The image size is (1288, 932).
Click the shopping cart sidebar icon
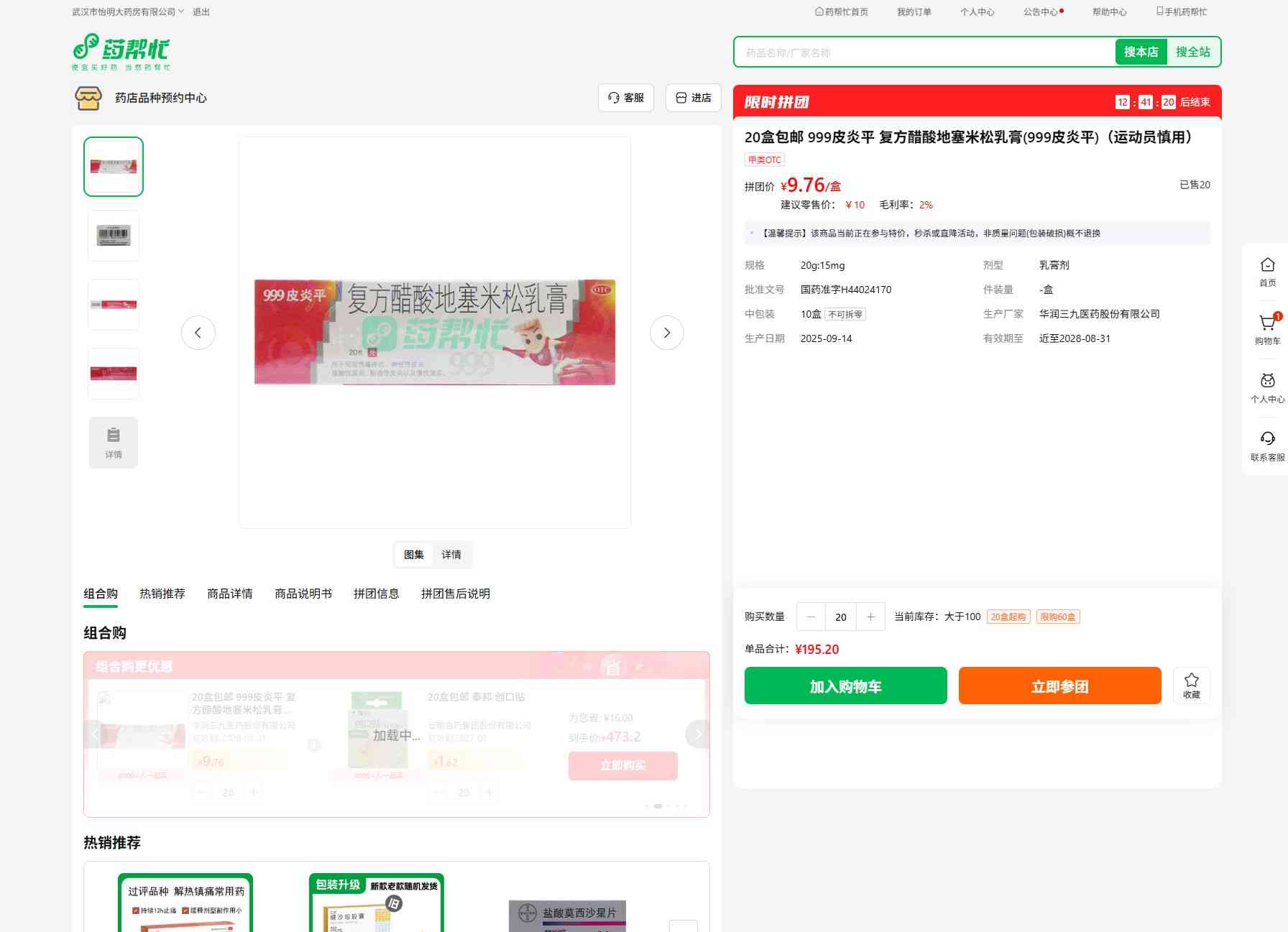1267,324
